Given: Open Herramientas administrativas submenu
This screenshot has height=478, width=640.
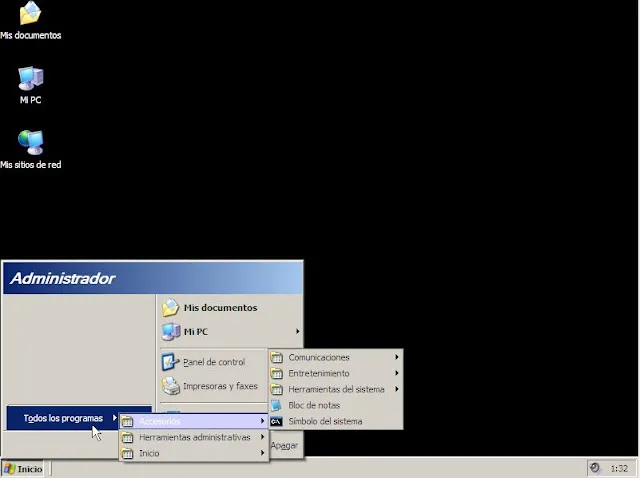Looking at the screenshot, I should pos(194,437).
